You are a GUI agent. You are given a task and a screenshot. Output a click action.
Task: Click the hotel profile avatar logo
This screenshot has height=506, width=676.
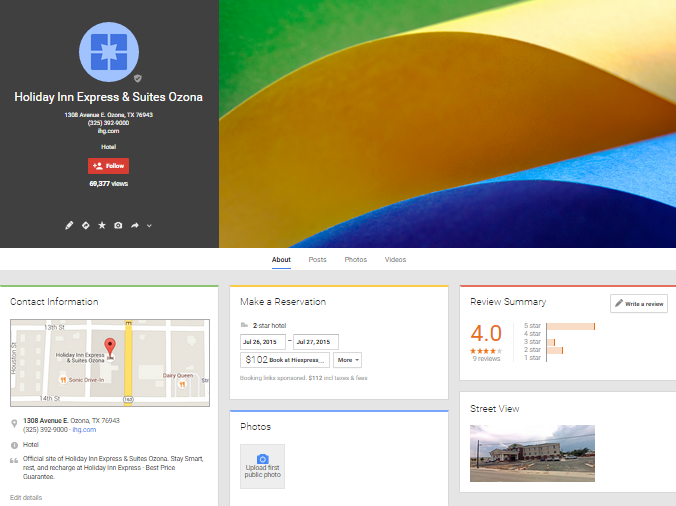pos(108,52)
